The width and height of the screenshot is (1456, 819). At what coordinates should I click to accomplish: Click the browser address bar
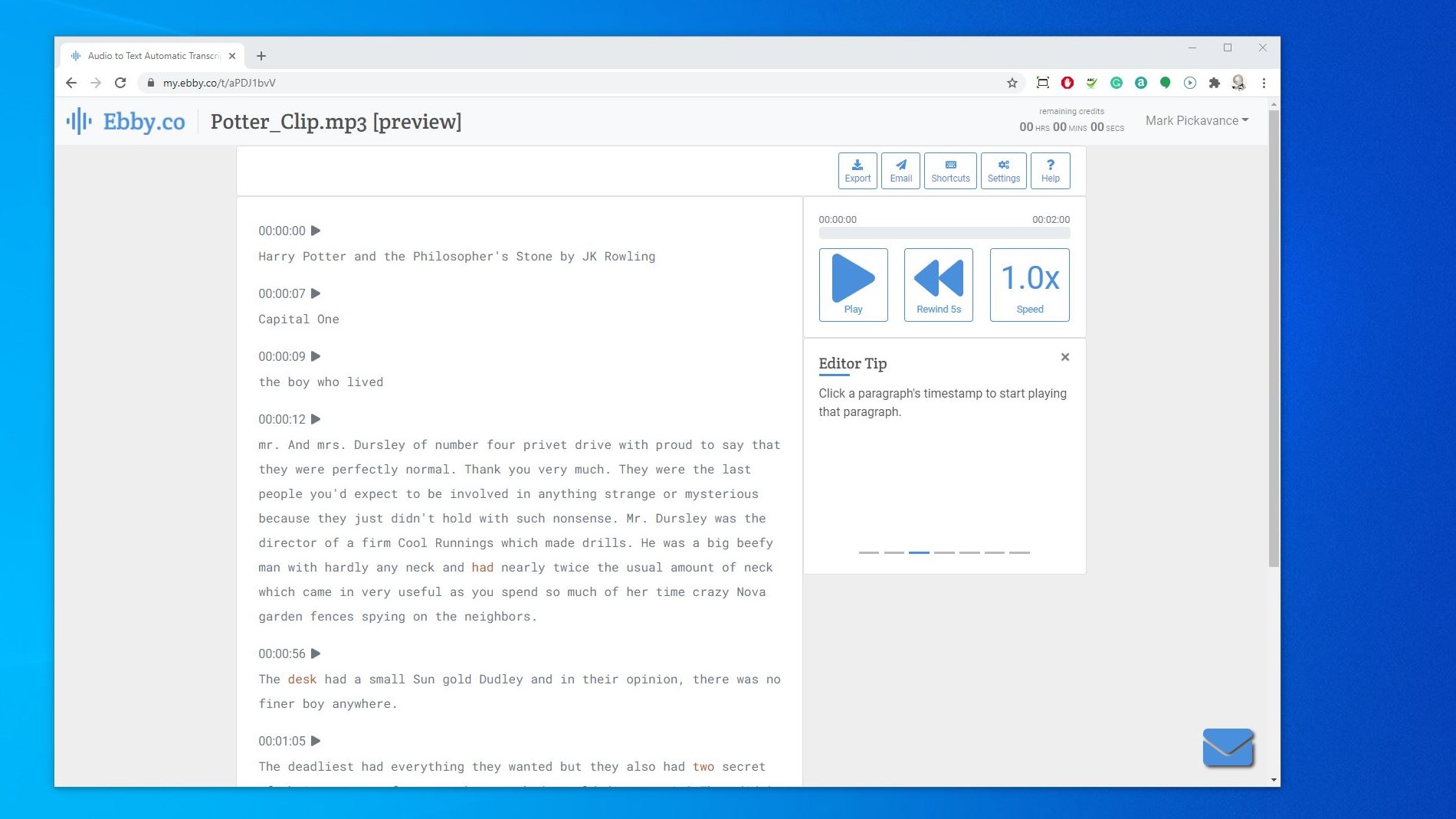click(575, 83)
